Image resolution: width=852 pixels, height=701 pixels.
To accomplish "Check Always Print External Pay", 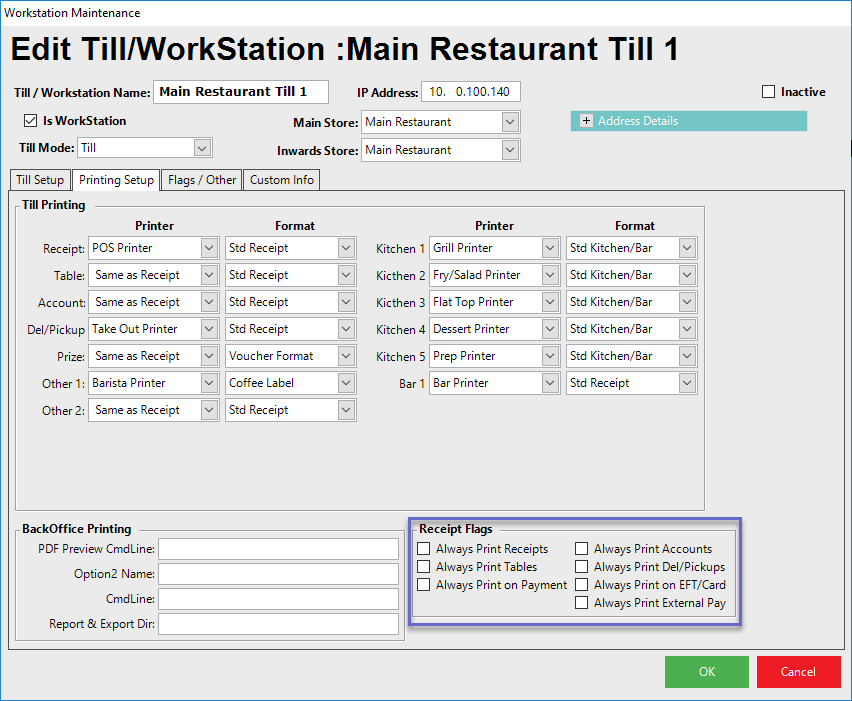I will pos(582,603).
